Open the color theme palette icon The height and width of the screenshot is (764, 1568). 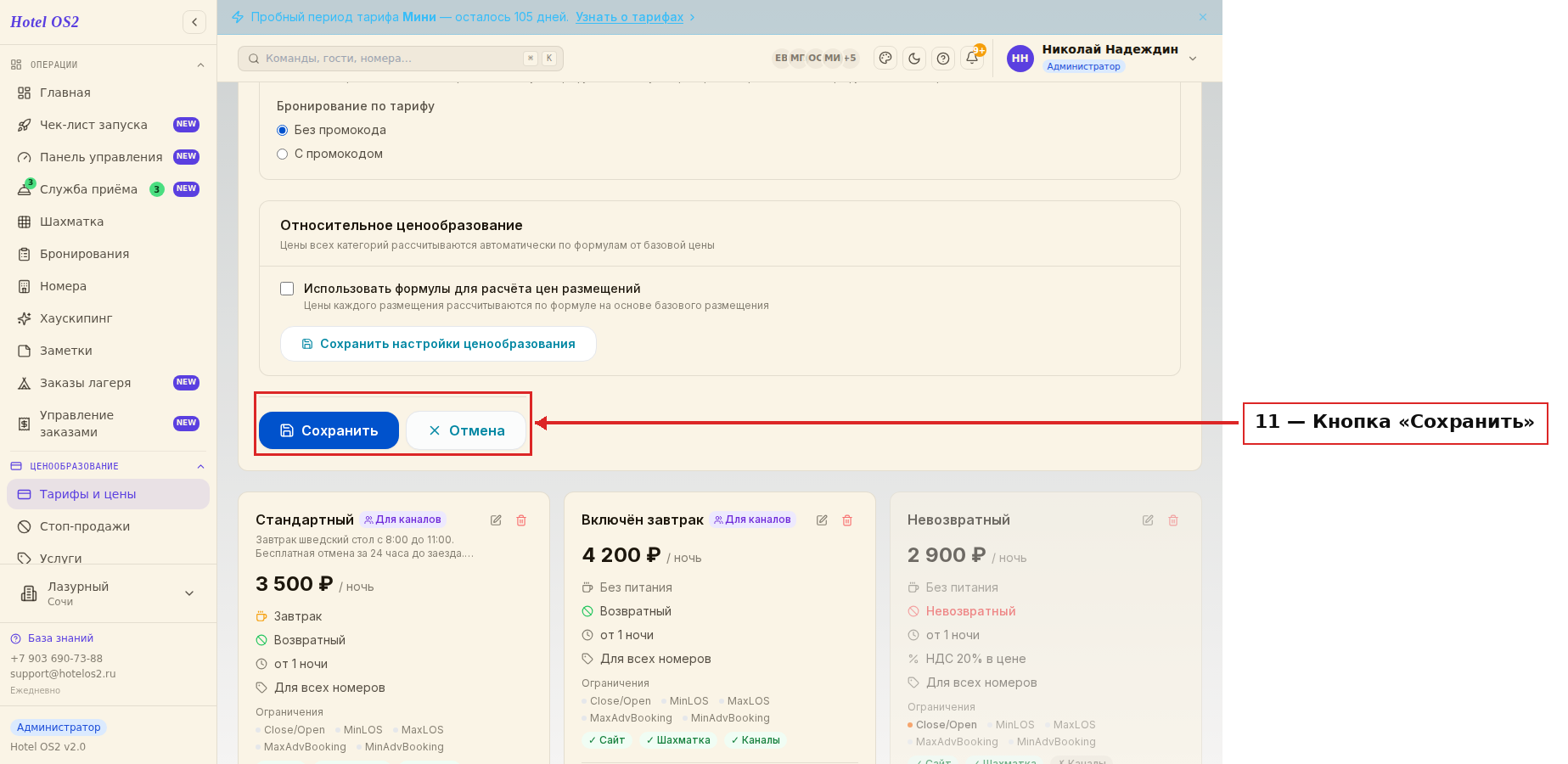pos(885,59)
